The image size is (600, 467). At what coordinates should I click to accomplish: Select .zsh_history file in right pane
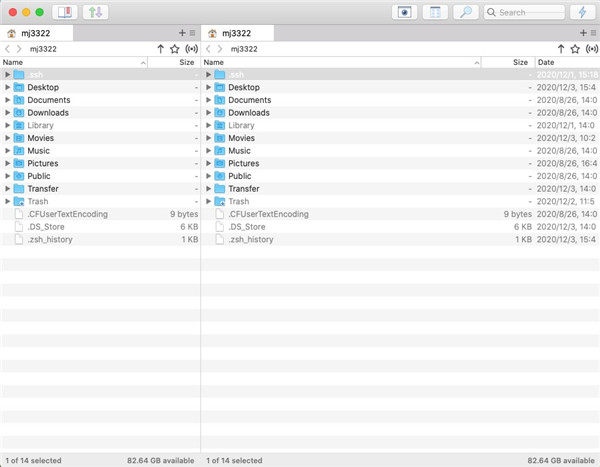(250, 239)
